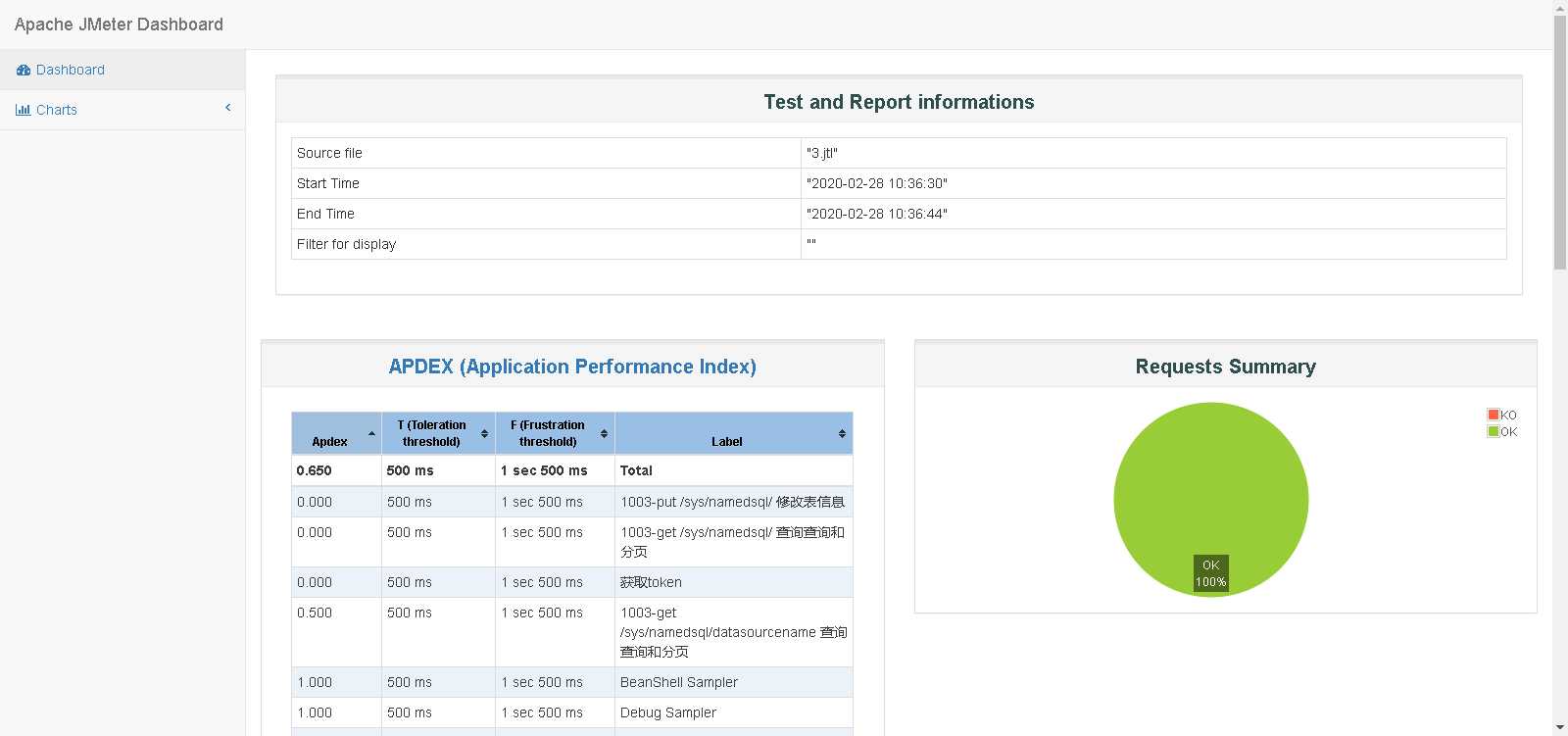1568x736 pixels.
Task: Click the 1003-get /sys/namedsql/ 查询查询和分页 label
Action: pos(733,542)
